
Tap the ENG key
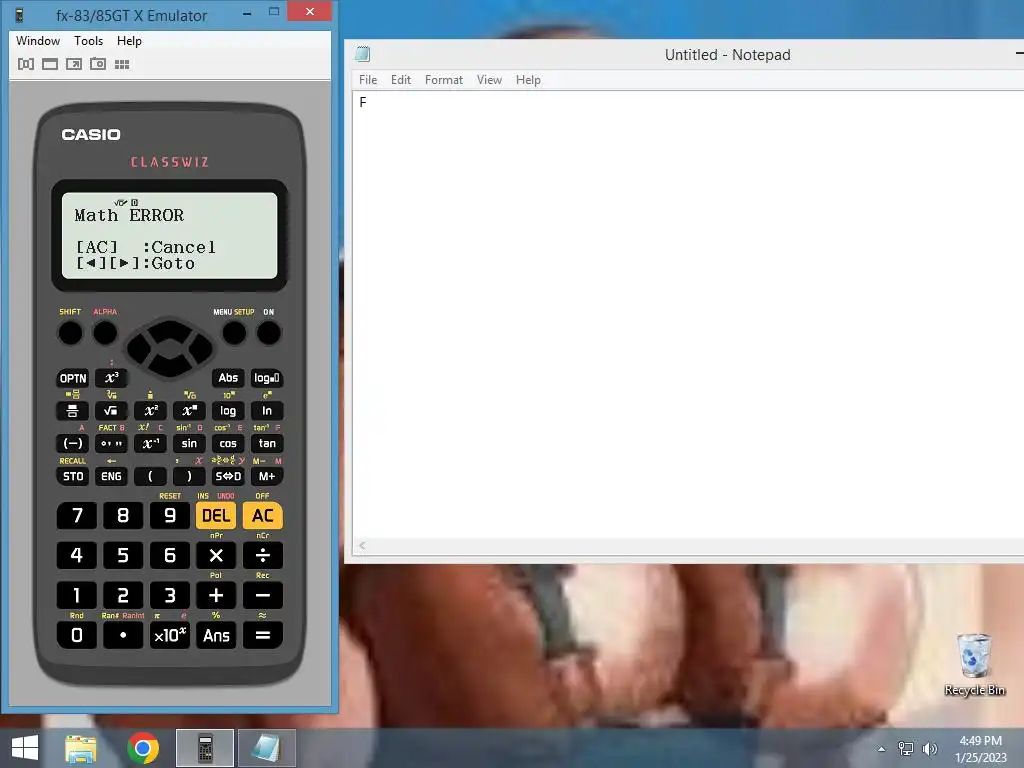tap(112, 476)
